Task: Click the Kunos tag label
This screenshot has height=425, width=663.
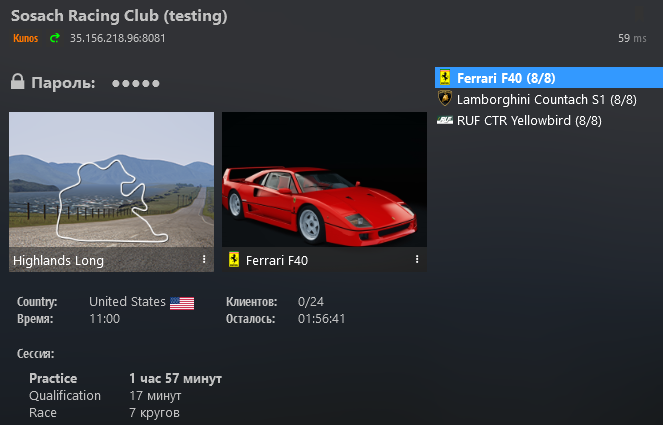Action: tap(25, 38)
